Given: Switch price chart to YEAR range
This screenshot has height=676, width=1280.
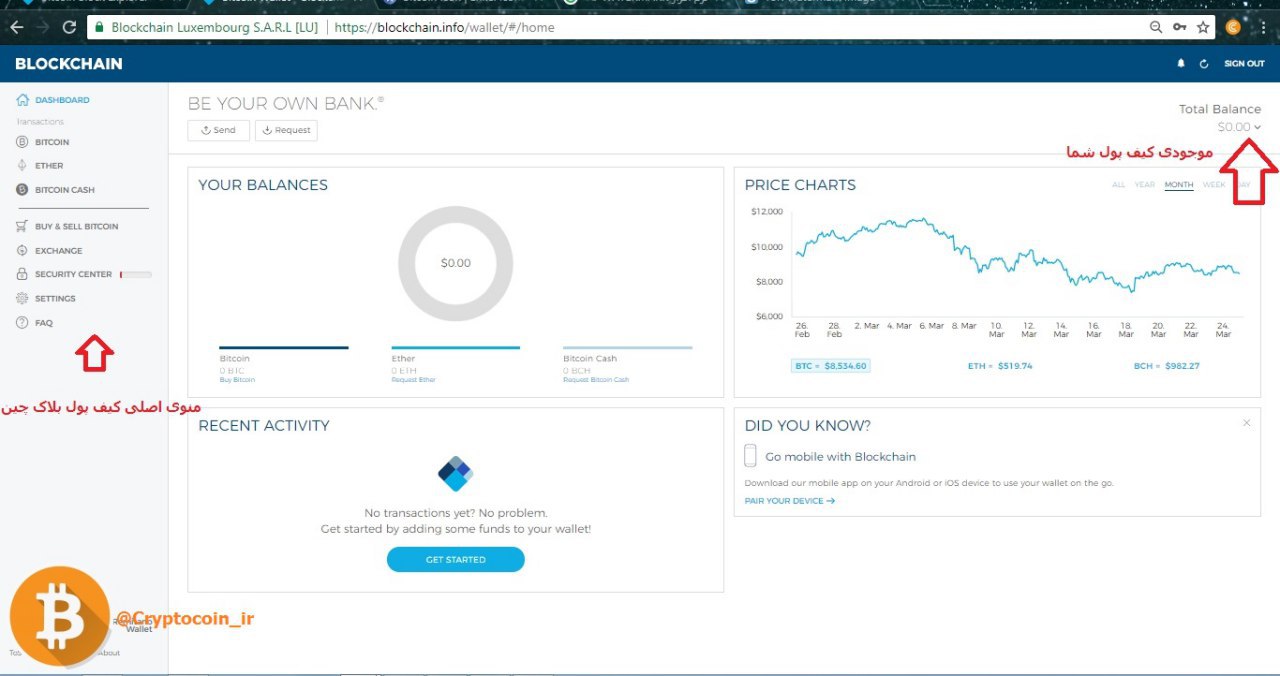Looking at the screenshot, I should coord(1144,185).
